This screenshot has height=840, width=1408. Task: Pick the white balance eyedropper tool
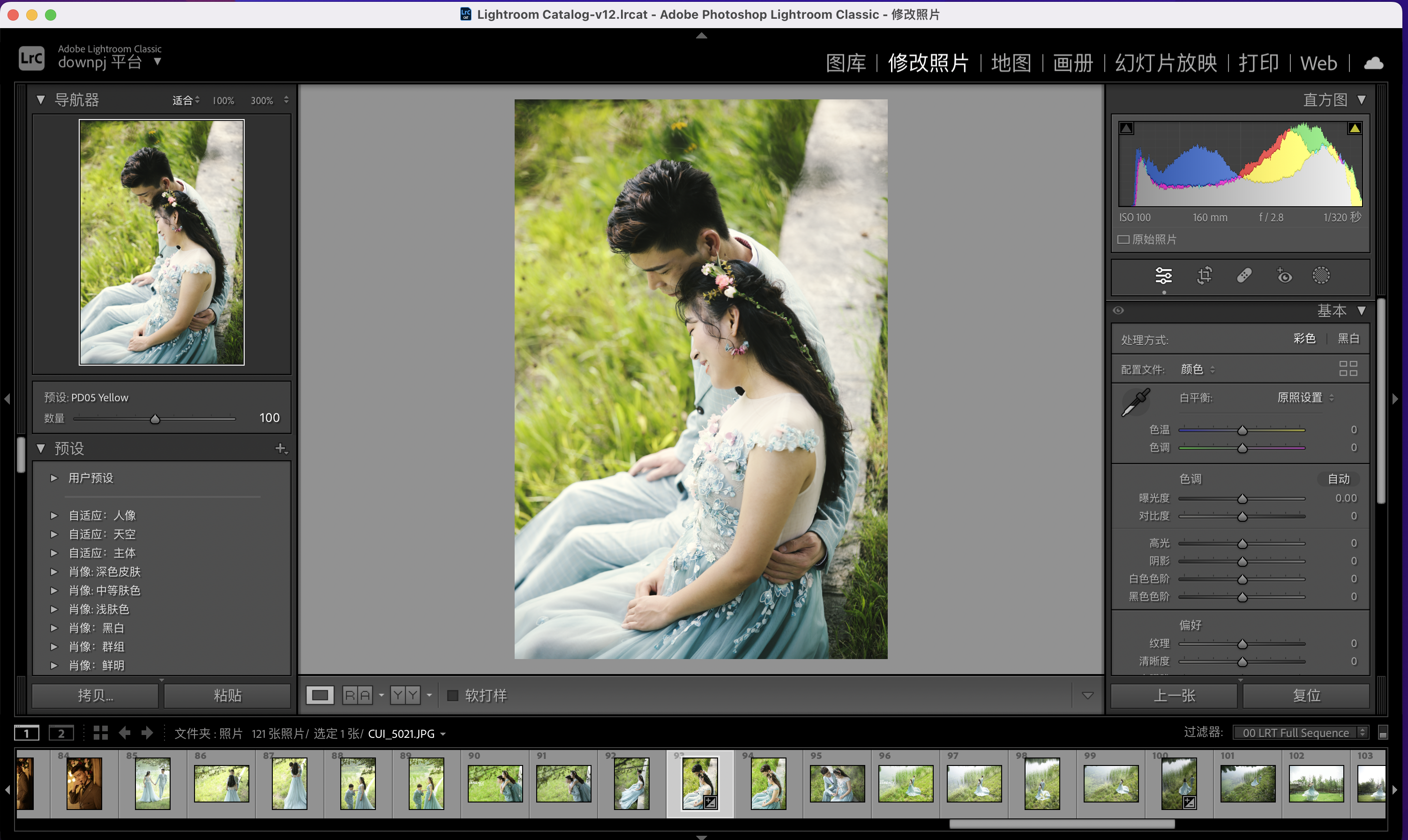tap(1135, 402)
